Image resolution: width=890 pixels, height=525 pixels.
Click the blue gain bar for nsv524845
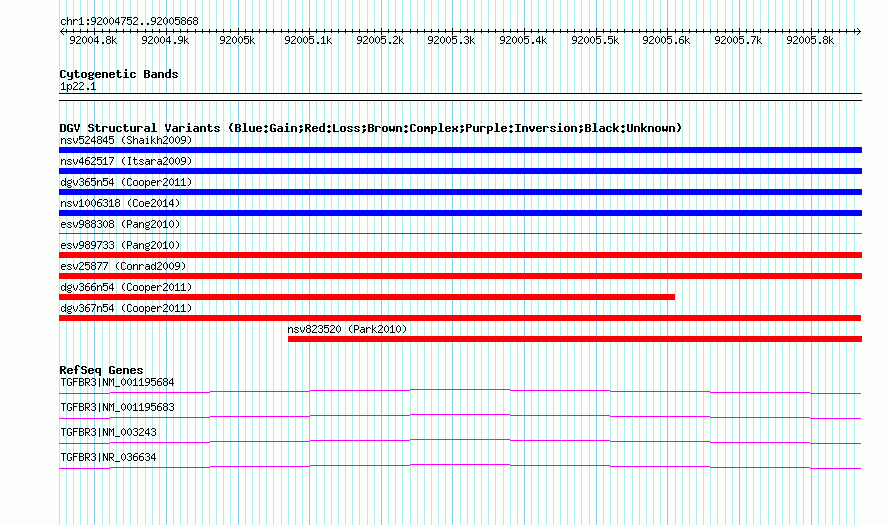[460, 150]
